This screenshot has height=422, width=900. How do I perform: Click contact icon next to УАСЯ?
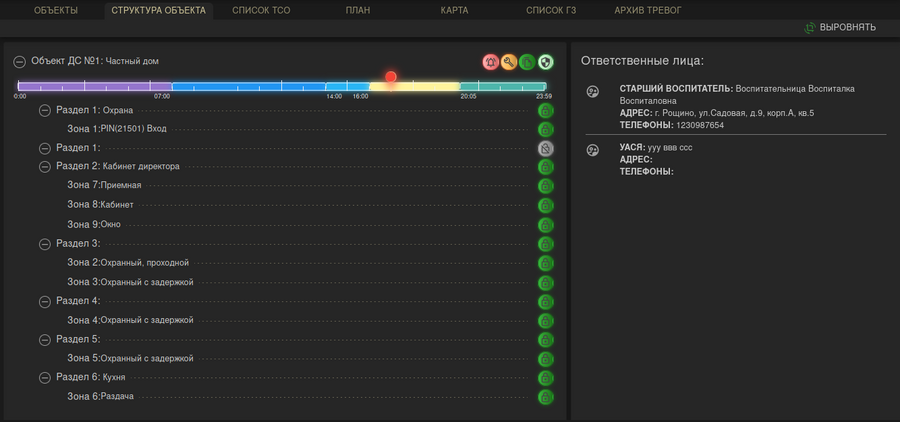[x=592, y=150]
